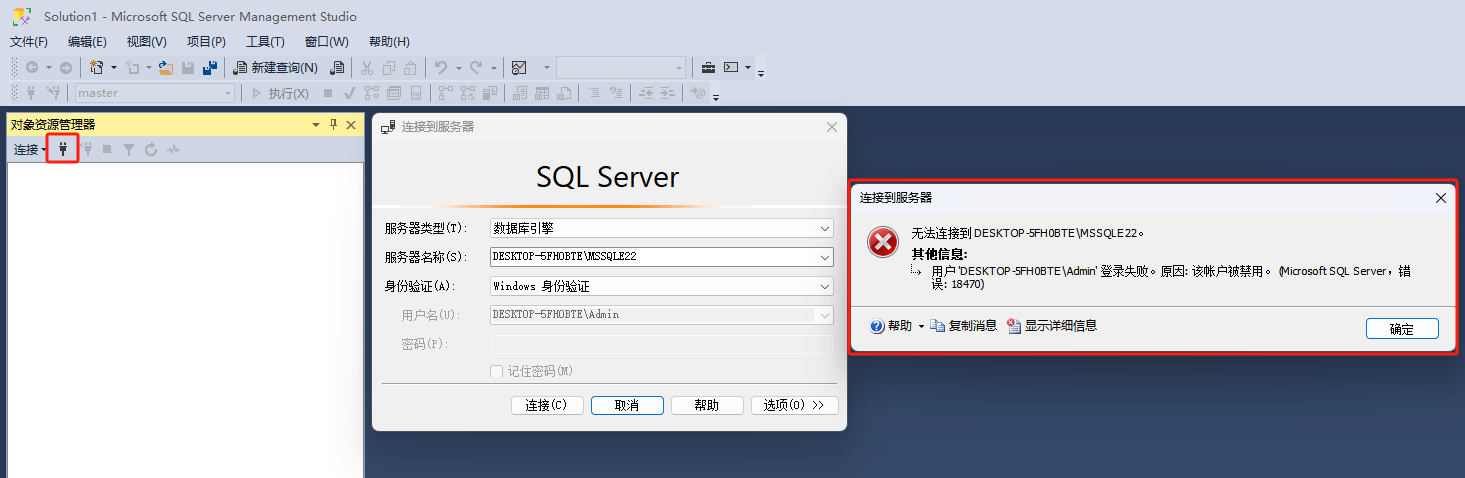Click the Save All toolbar icon
This screenshot has height=478, width=1465.
(x=210, y=67)
